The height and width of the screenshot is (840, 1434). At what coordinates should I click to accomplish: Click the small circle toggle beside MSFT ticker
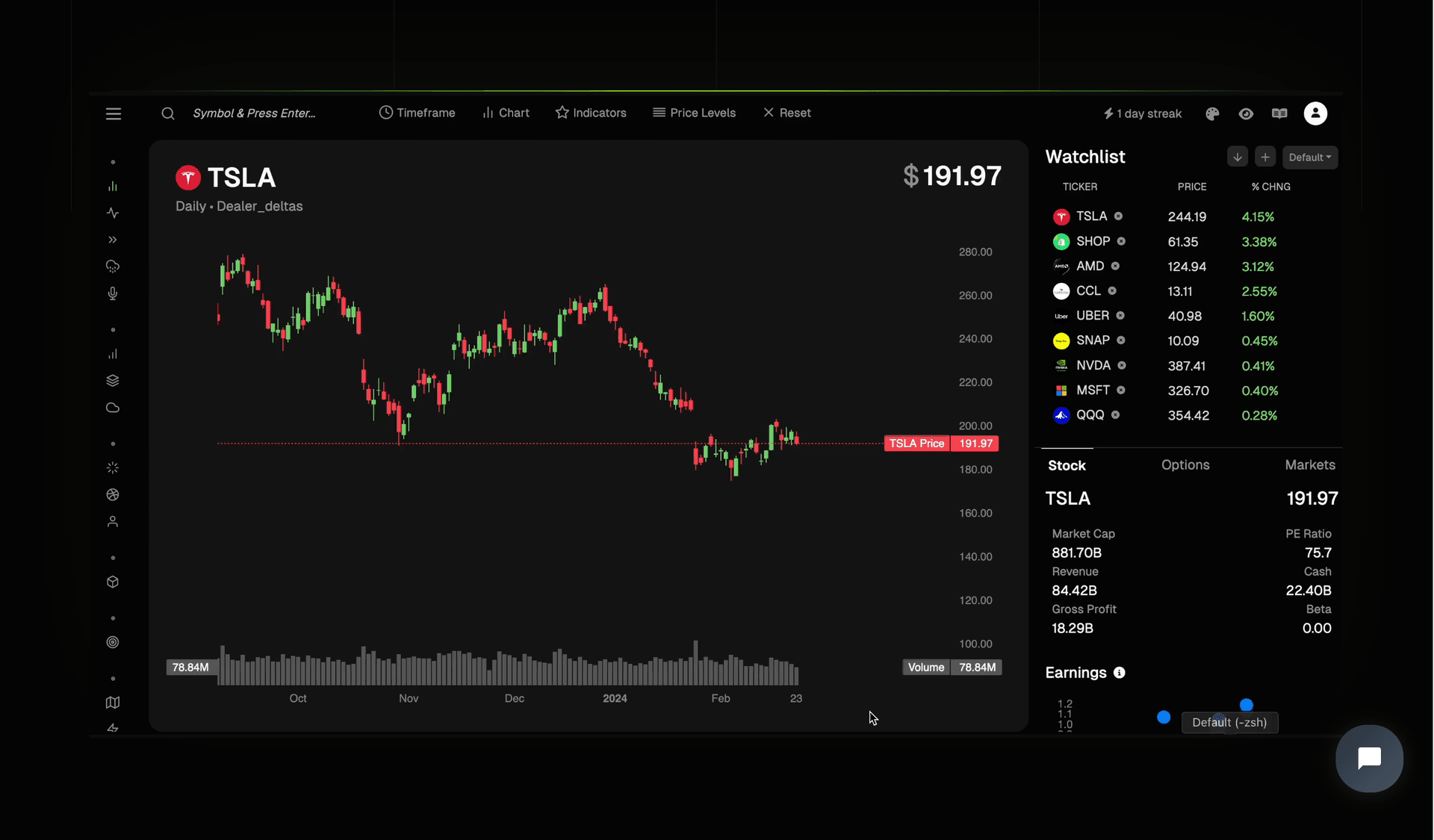coord(1121,390)
